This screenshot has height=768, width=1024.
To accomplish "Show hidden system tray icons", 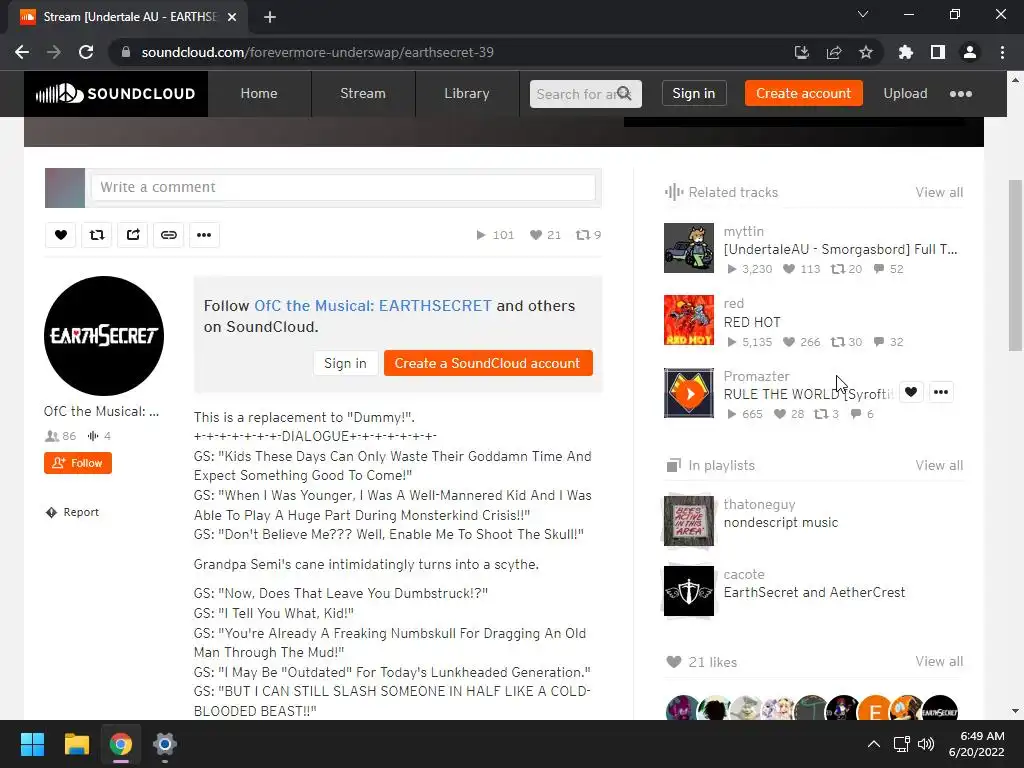I will (x=874, y=744).
